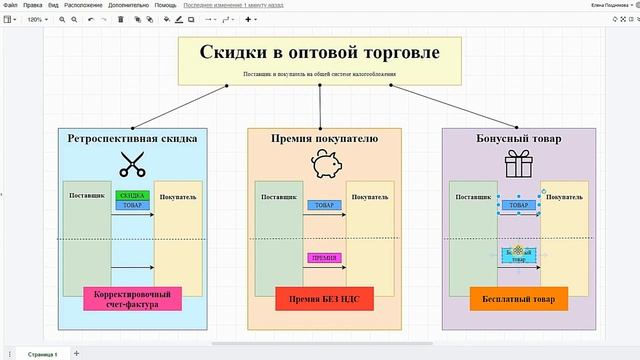Image resolution: width=640 pixels, height=360 pixels.
Task: Select the green СКИДКА box
Action: point(132,196)
